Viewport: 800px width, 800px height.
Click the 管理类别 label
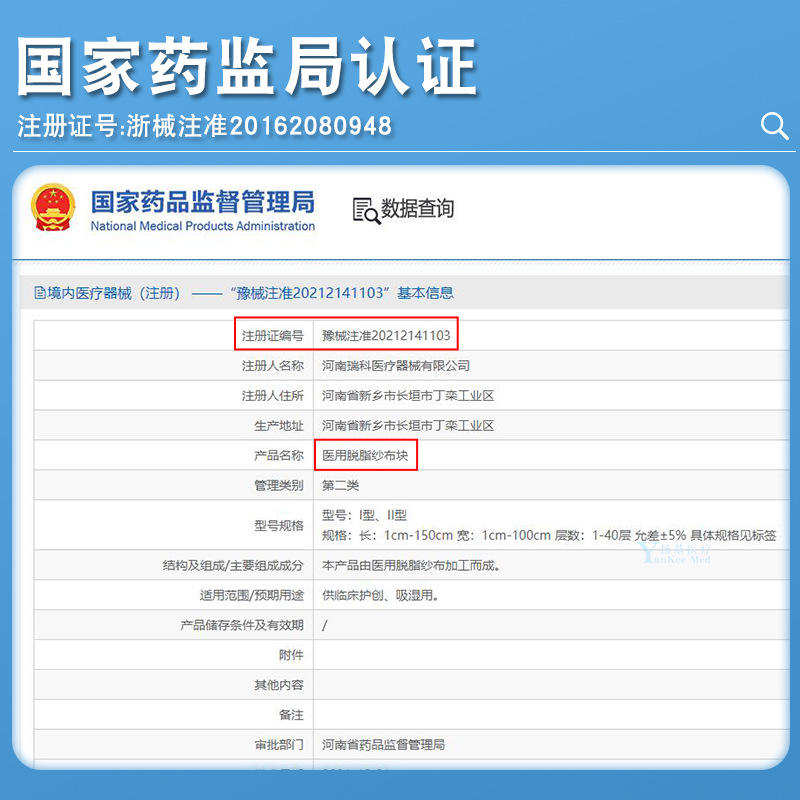[279, 485]
